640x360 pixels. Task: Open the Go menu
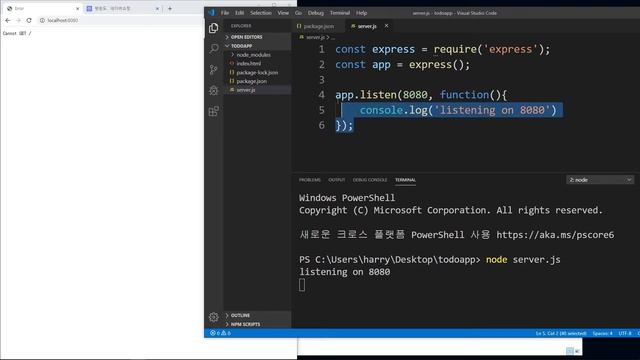click(298, 13)
